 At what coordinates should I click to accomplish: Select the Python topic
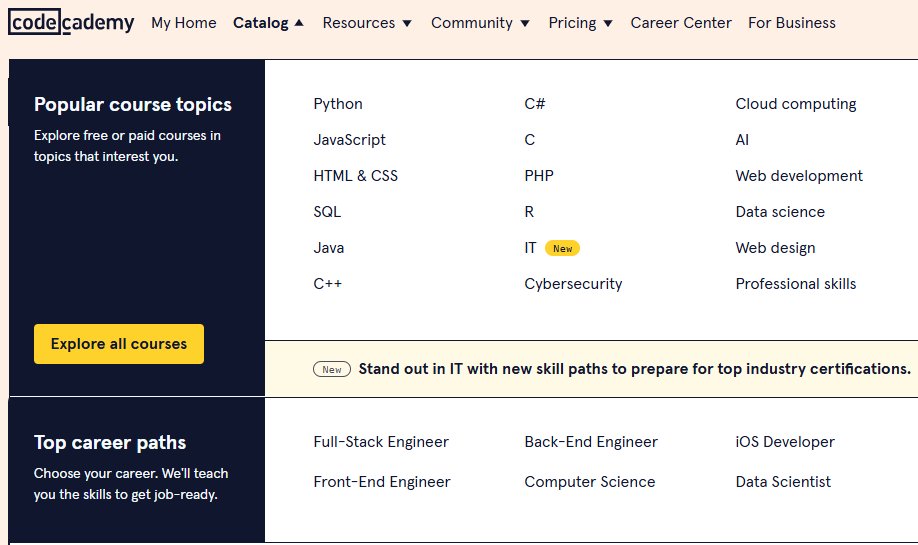(x=338, y=104)
